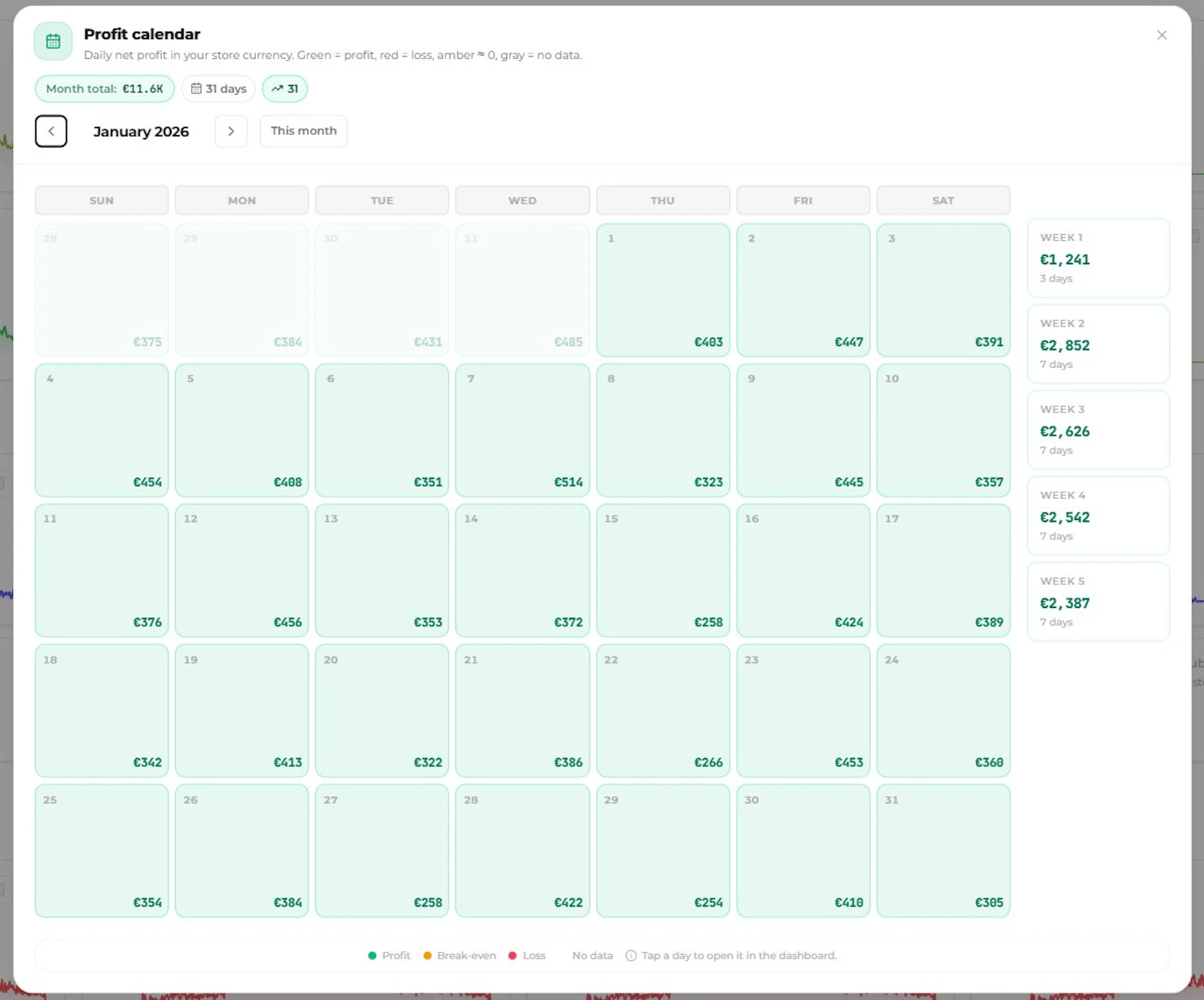Close the Profit calendar dialog

[1162, 35]
